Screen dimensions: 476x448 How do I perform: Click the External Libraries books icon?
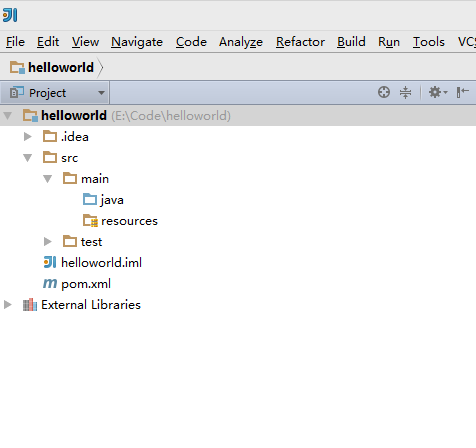pos(30,305)
